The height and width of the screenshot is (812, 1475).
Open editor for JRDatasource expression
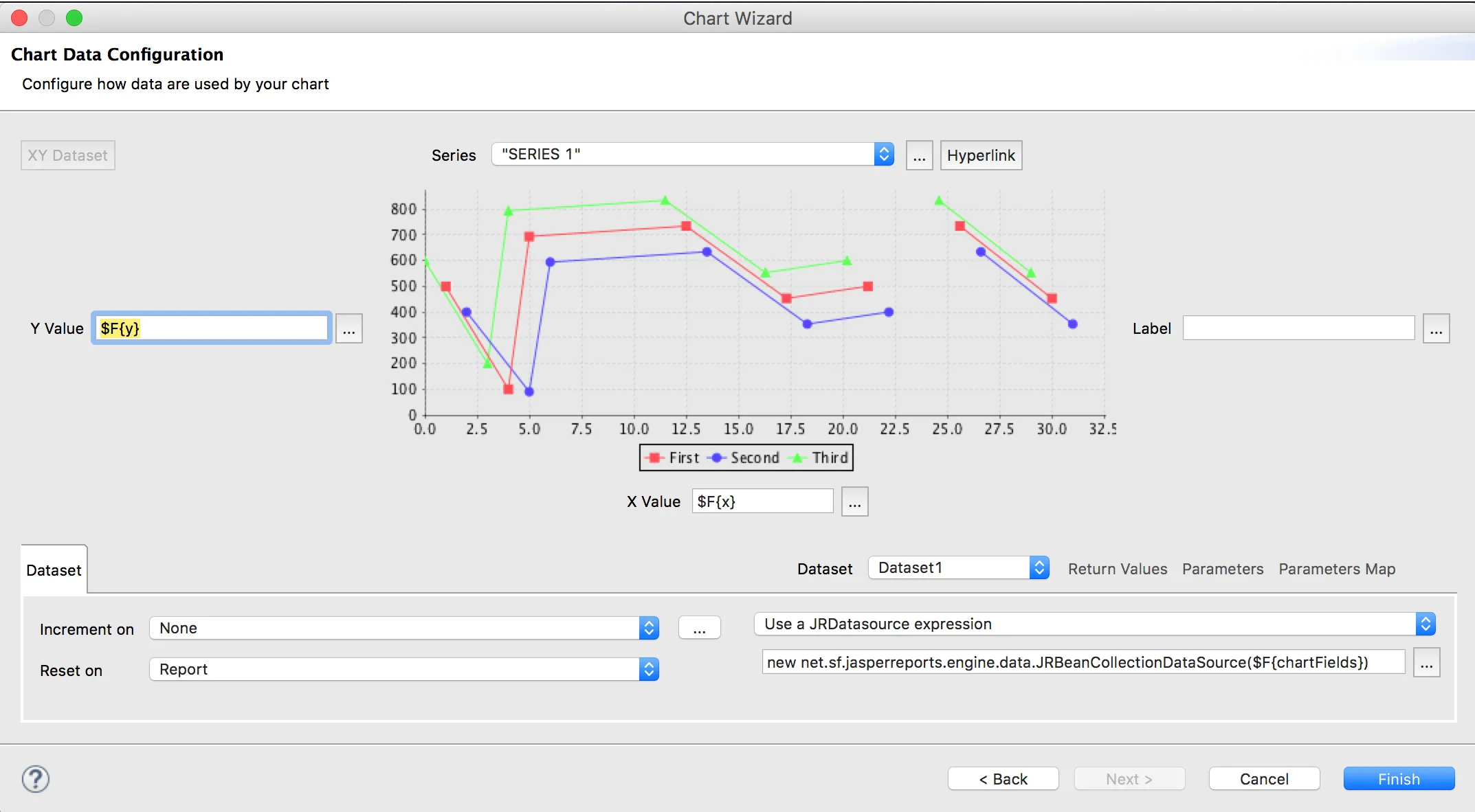click(x=1426, y=662)
